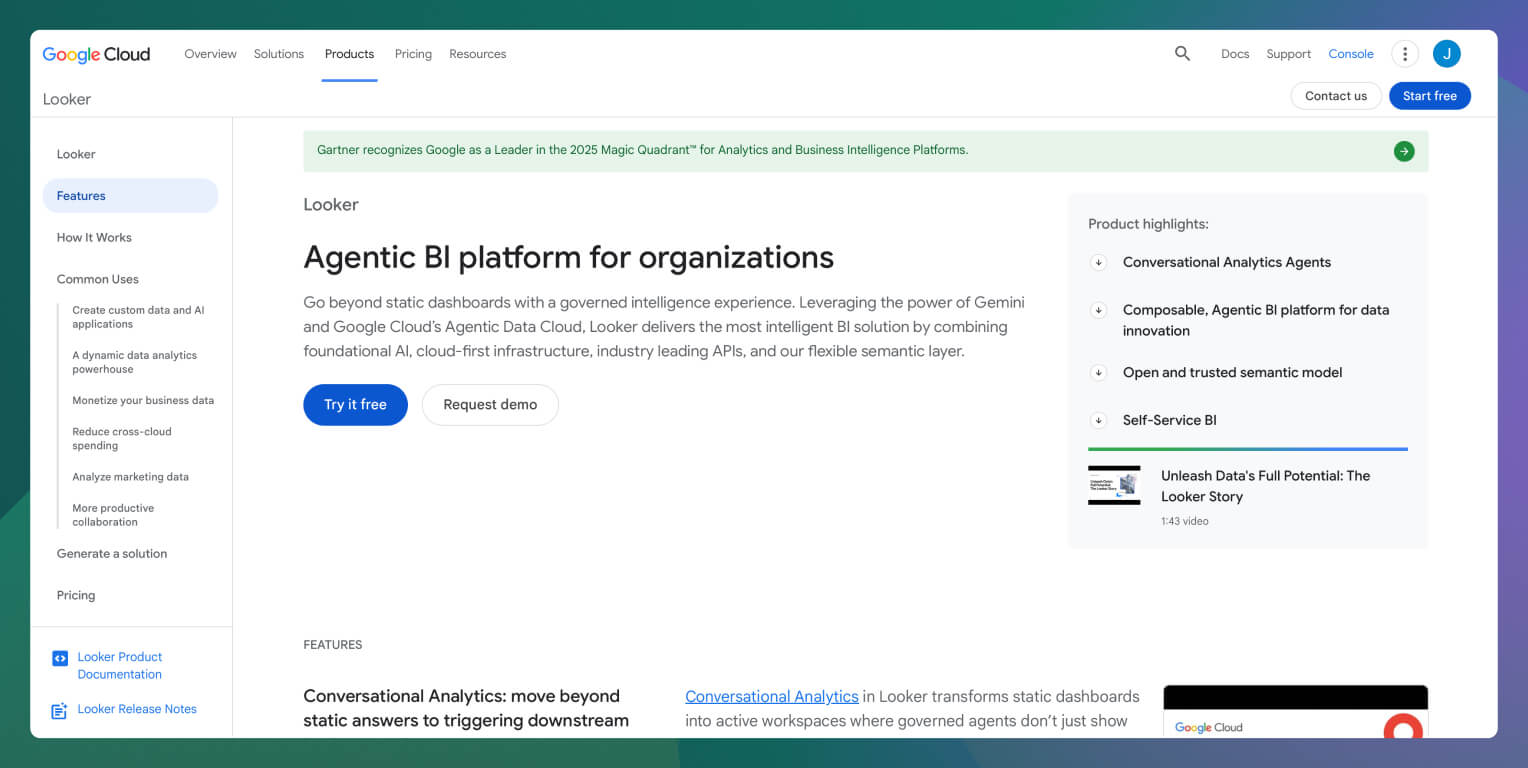Click the FEATURES section label

(333, 645)
